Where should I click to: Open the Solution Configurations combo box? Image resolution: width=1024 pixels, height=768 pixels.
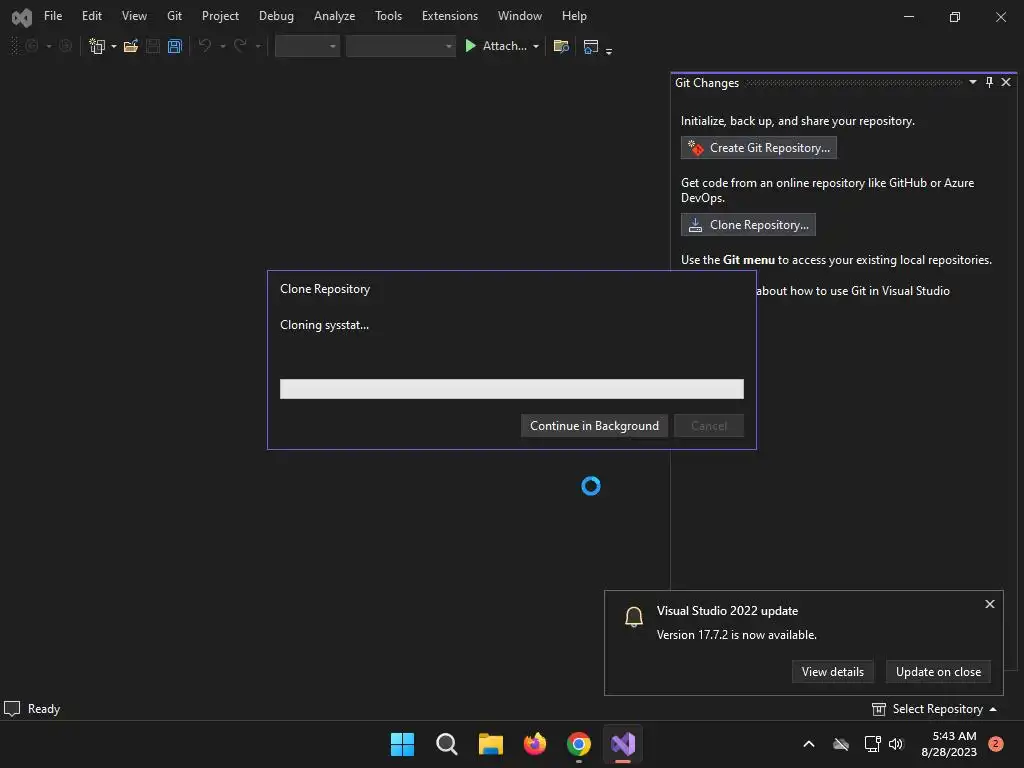coord(307,46)
